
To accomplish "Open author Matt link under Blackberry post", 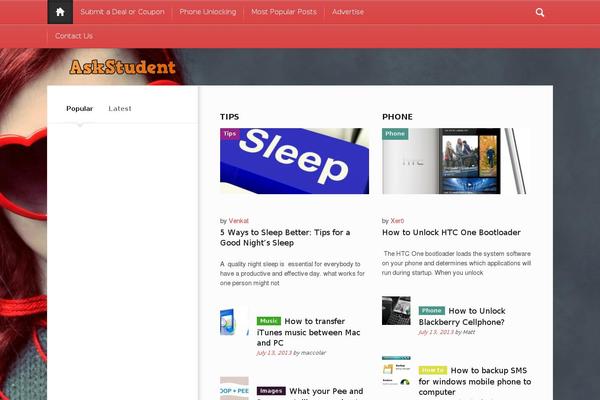I will pyautogui.click(x=469, y=332).
